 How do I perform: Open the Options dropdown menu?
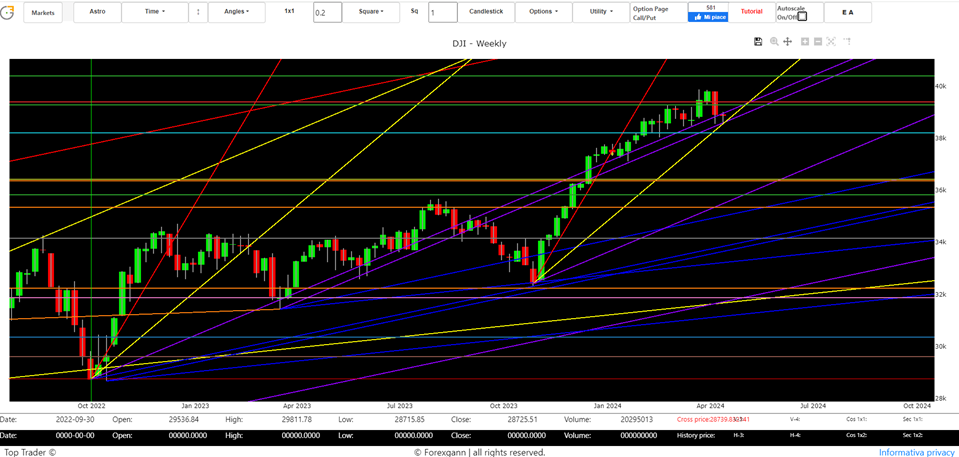pos(543,12)
